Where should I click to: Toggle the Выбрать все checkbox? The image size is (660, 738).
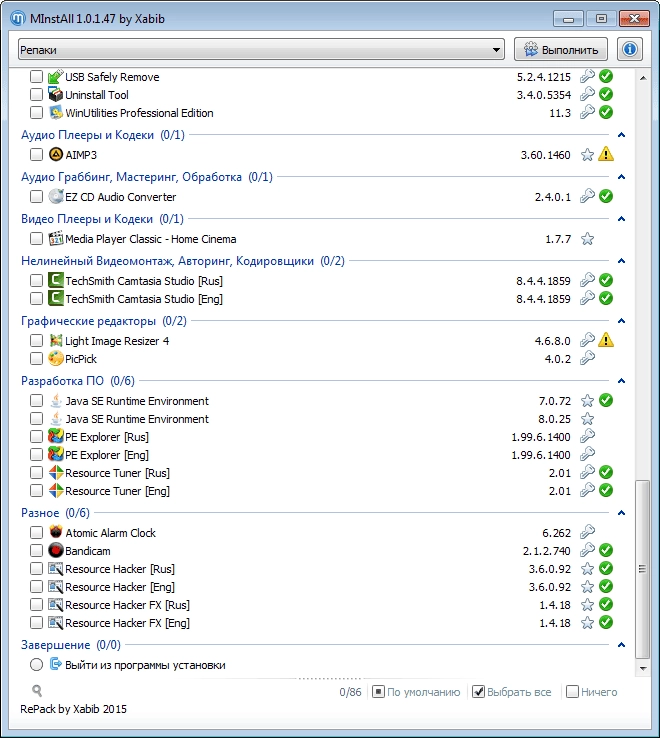click(x=478, y=692)
